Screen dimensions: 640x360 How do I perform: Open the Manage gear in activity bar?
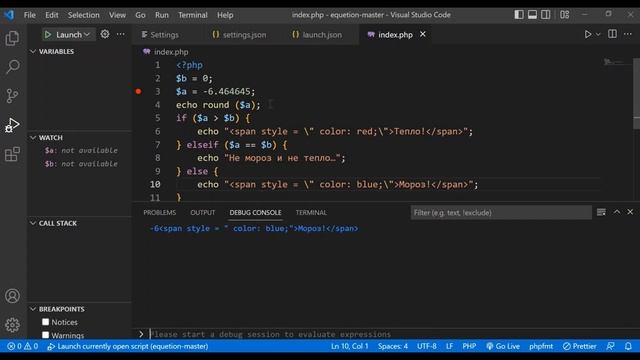point(12,325)
